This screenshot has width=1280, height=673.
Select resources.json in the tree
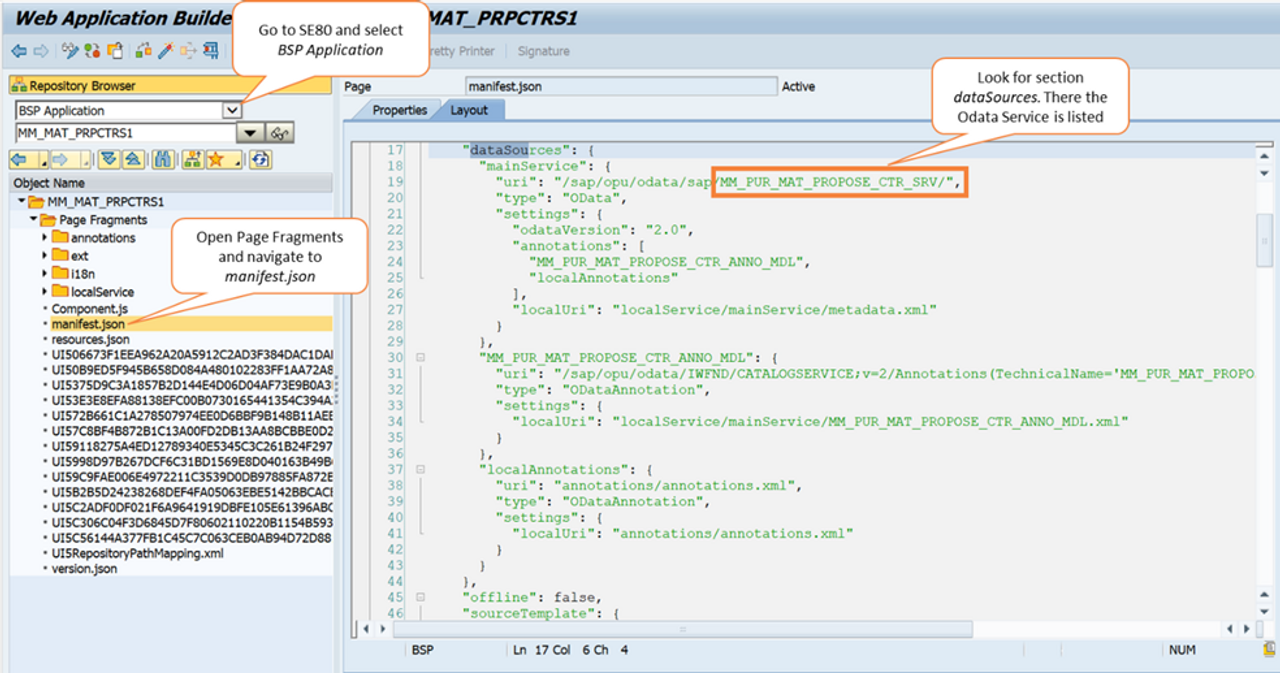(90, 339)
